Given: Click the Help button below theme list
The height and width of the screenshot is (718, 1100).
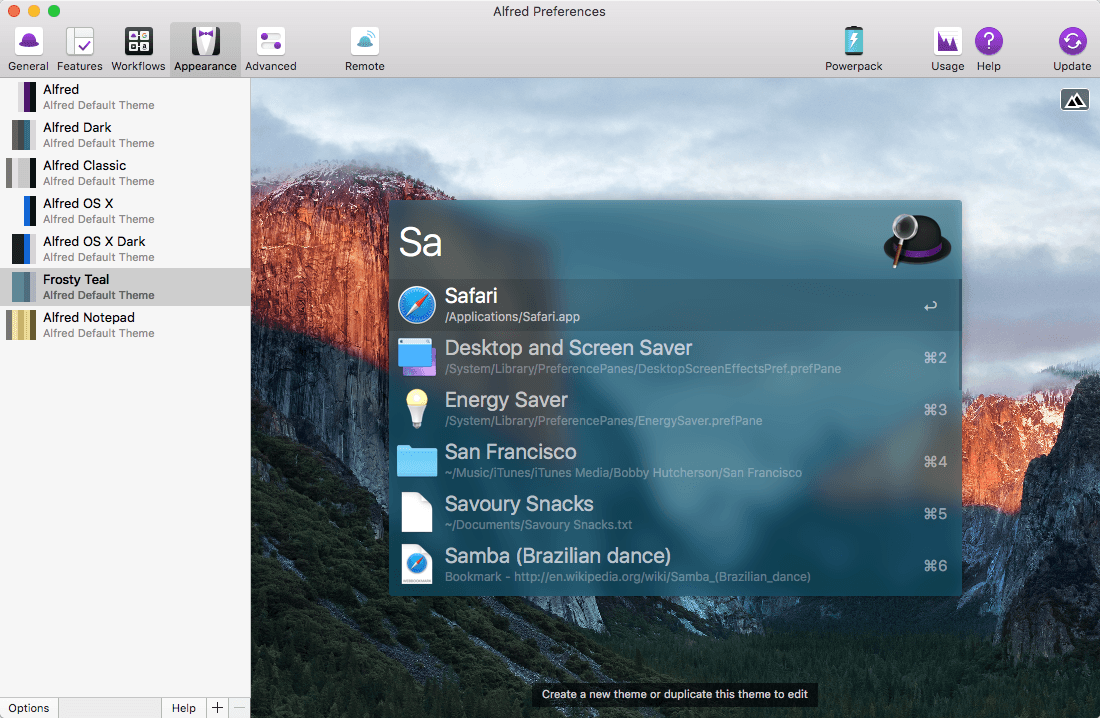Looking at the screenshot, I should (x=184, y=707).
